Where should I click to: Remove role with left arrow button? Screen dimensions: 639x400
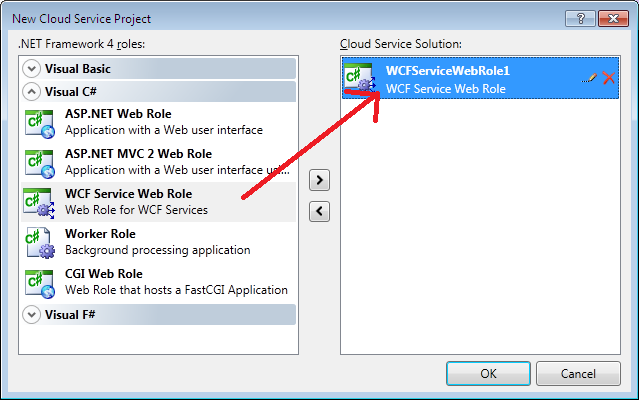tap(320, 211)
